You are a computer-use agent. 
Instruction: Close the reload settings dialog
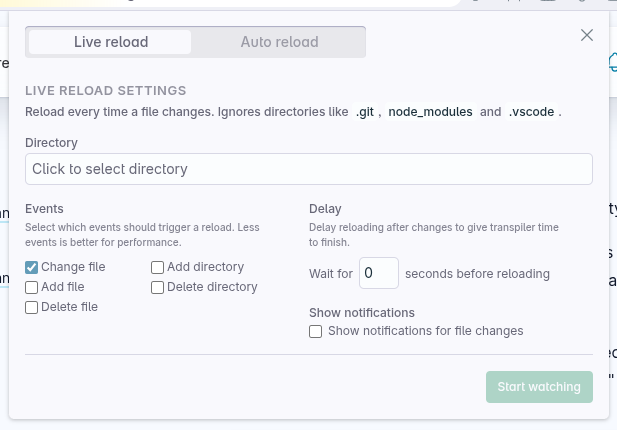point(587,36)
